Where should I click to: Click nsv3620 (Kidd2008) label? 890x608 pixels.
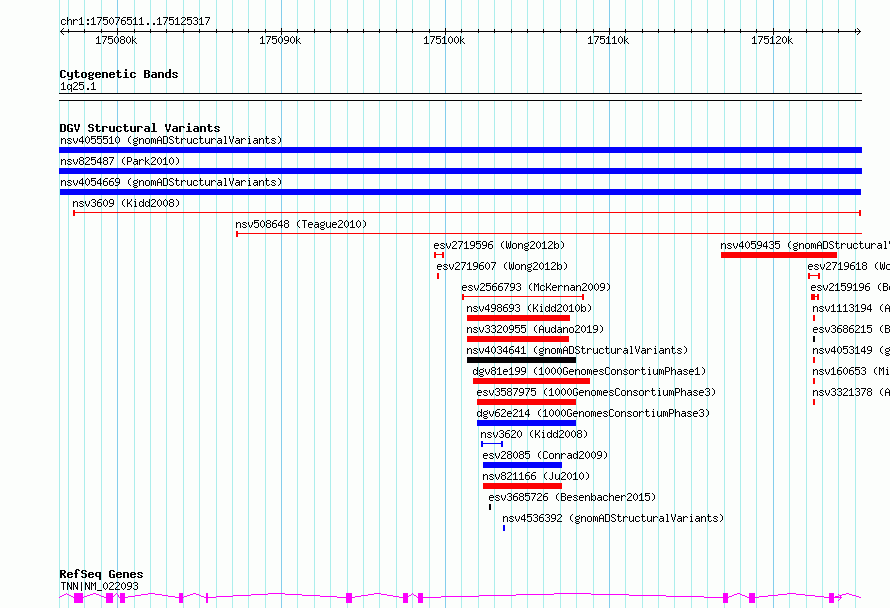534,434
